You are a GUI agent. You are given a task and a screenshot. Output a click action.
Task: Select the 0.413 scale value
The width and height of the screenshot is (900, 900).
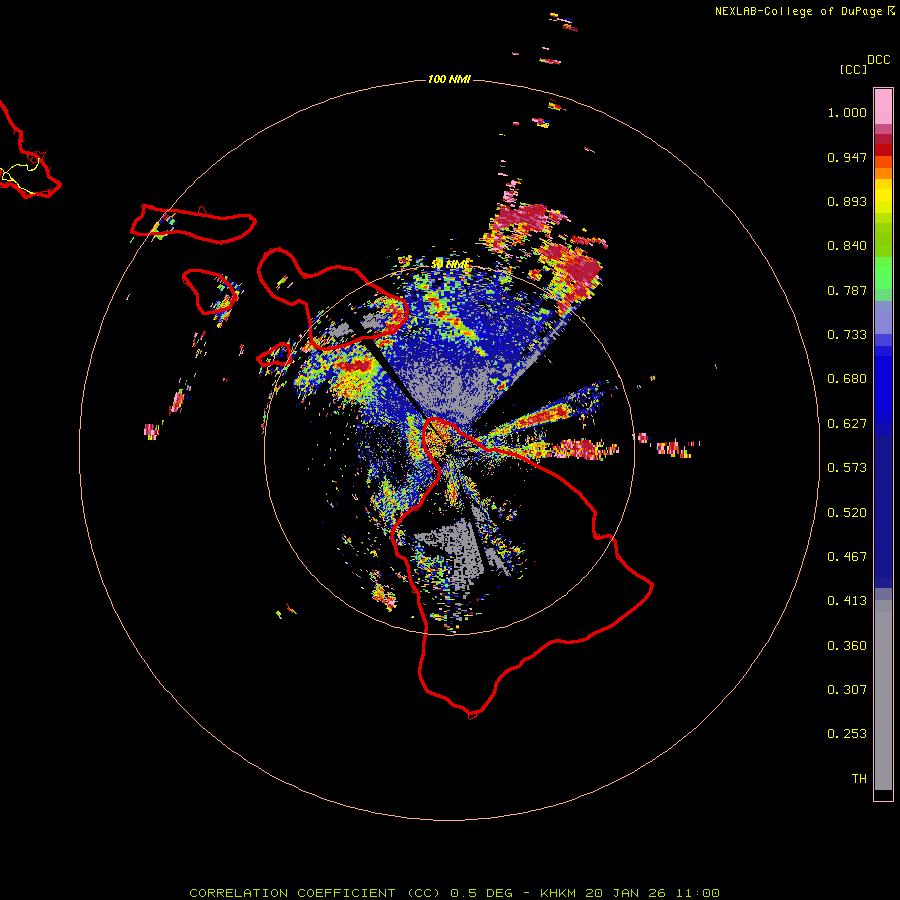tap(847, 601)
